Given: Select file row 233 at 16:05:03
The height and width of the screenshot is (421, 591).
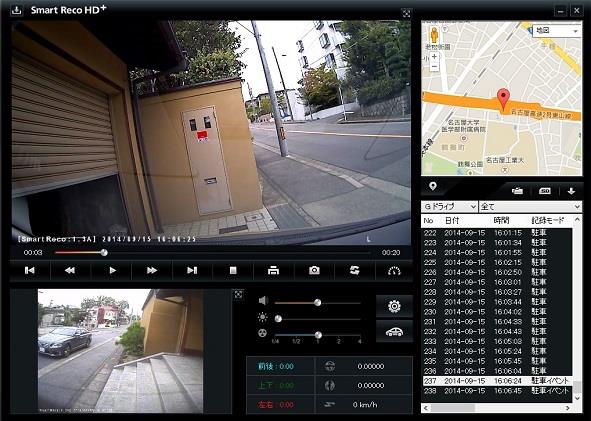Looking at the screenshot, I should [497, 341].
